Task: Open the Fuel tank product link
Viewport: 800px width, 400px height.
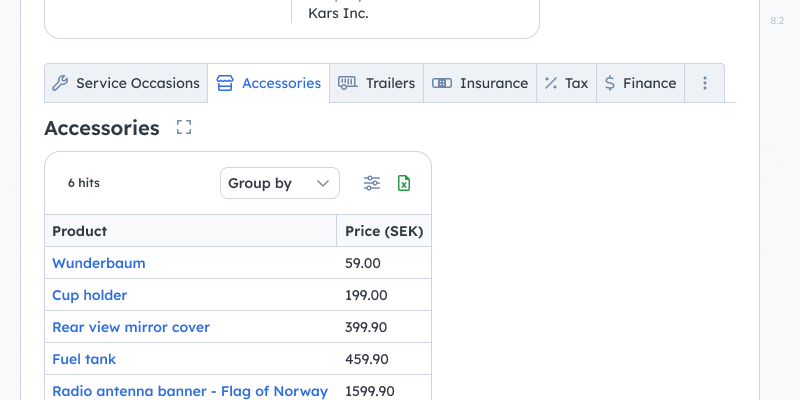Action: pyautogui.click(x=84, y=359)
